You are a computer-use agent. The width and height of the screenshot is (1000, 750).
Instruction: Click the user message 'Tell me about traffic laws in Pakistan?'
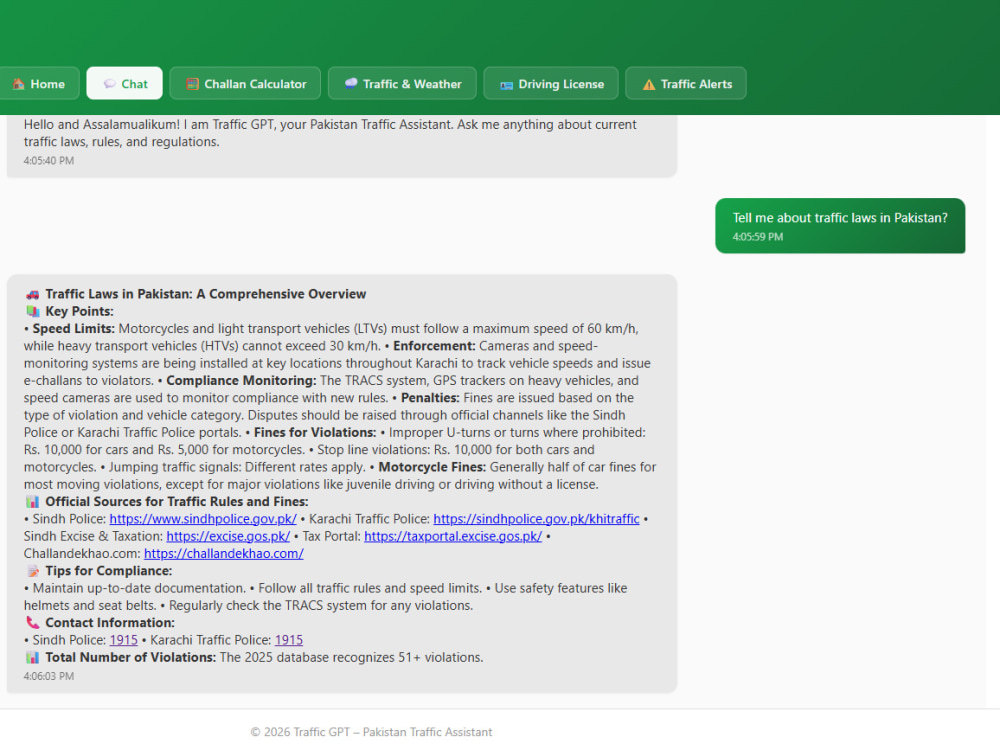pyautogui.click(x=840, y=226)
